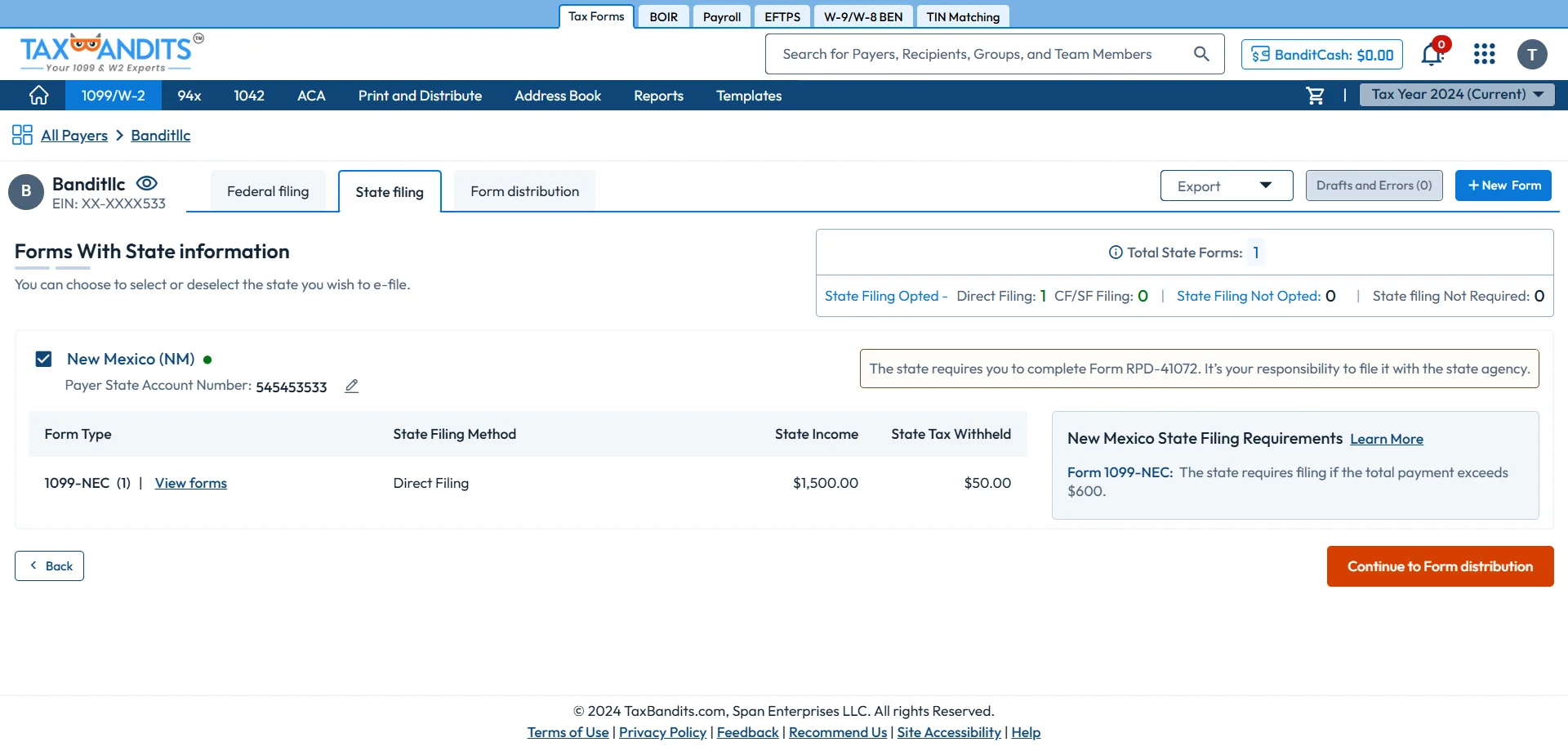Open Site Accessibility footer link
The image size is (1568, 751).
point(949,732)
